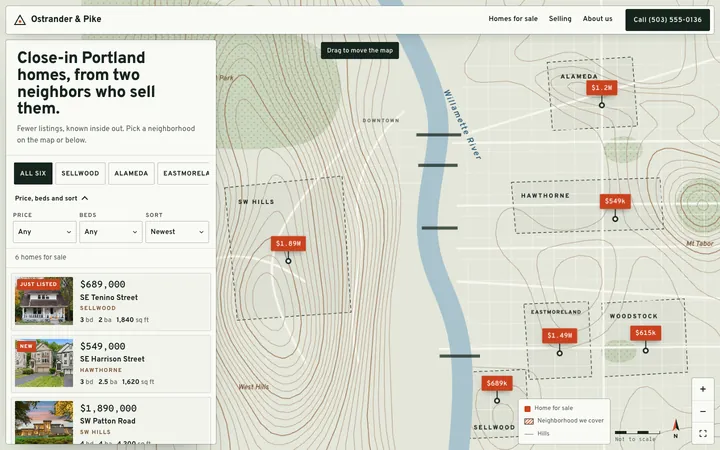The image size is (720, 450).
Task: Collapse Price, beds and sort section
Action: [x=51, y=198]
